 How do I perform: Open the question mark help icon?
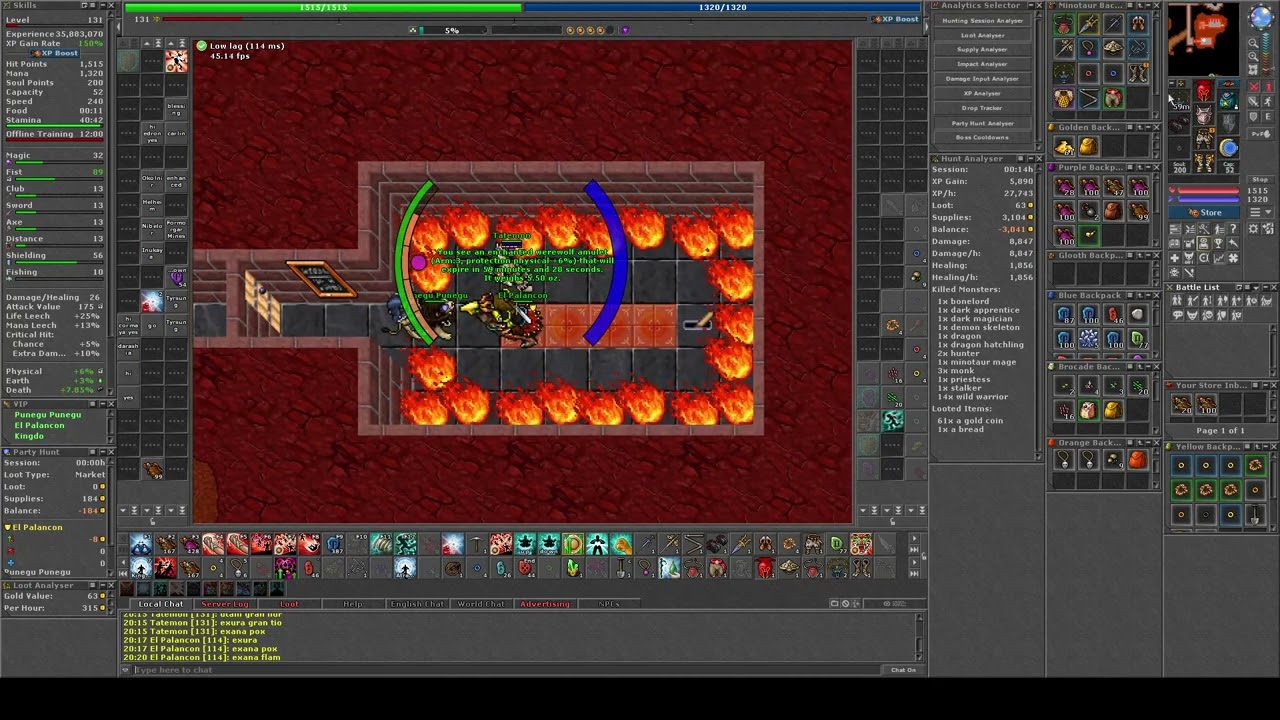pyautogui.click(x=1233, y=228)
